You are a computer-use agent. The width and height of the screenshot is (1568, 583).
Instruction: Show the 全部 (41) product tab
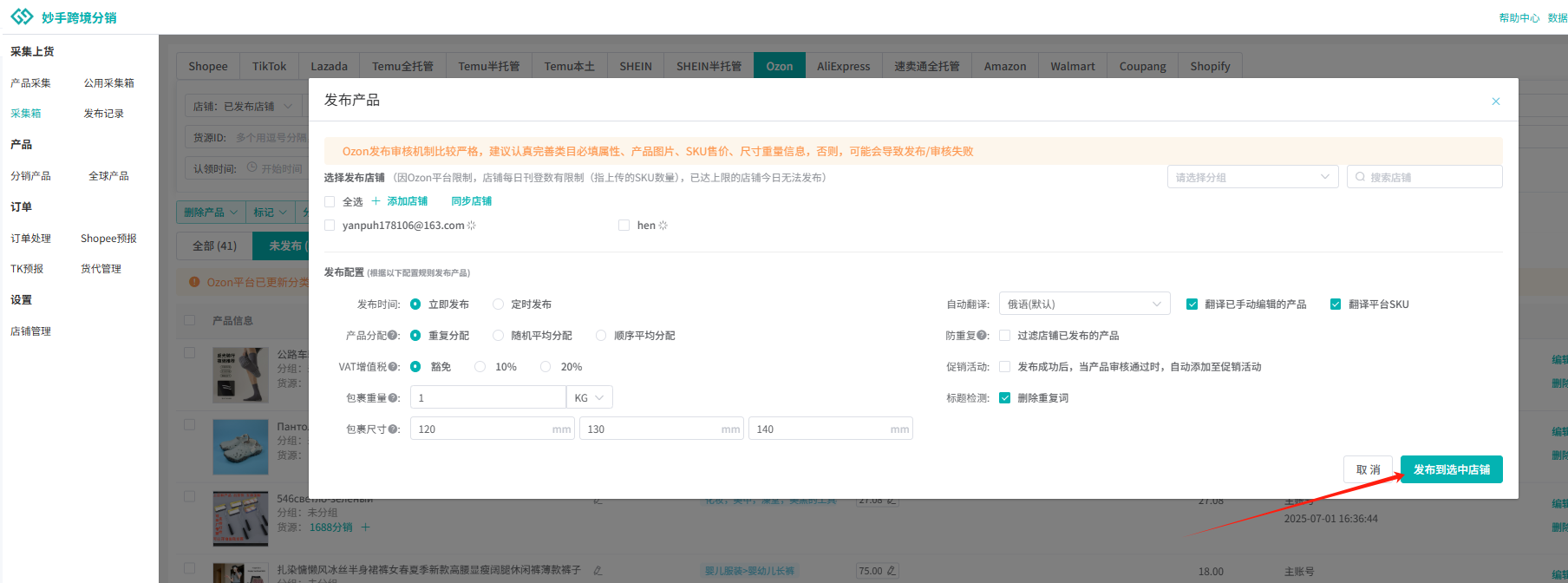coord(214,246)
